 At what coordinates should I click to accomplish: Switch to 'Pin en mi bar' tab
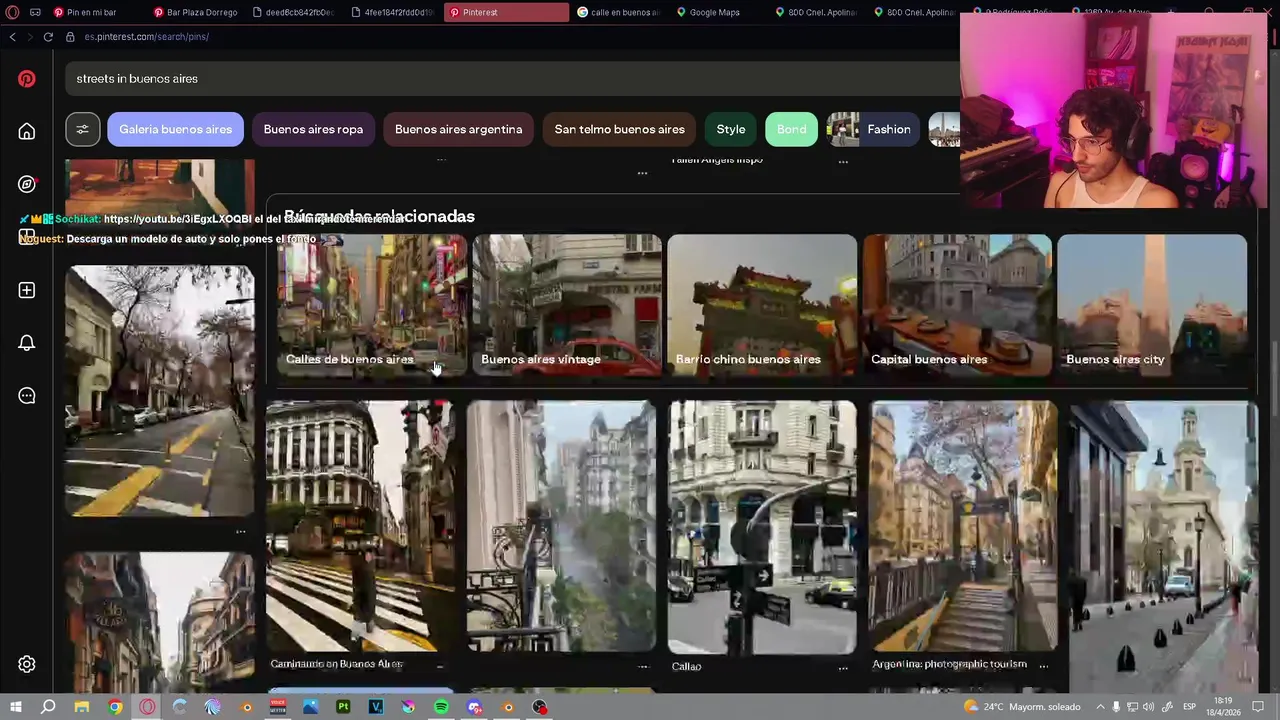[97, 12]
